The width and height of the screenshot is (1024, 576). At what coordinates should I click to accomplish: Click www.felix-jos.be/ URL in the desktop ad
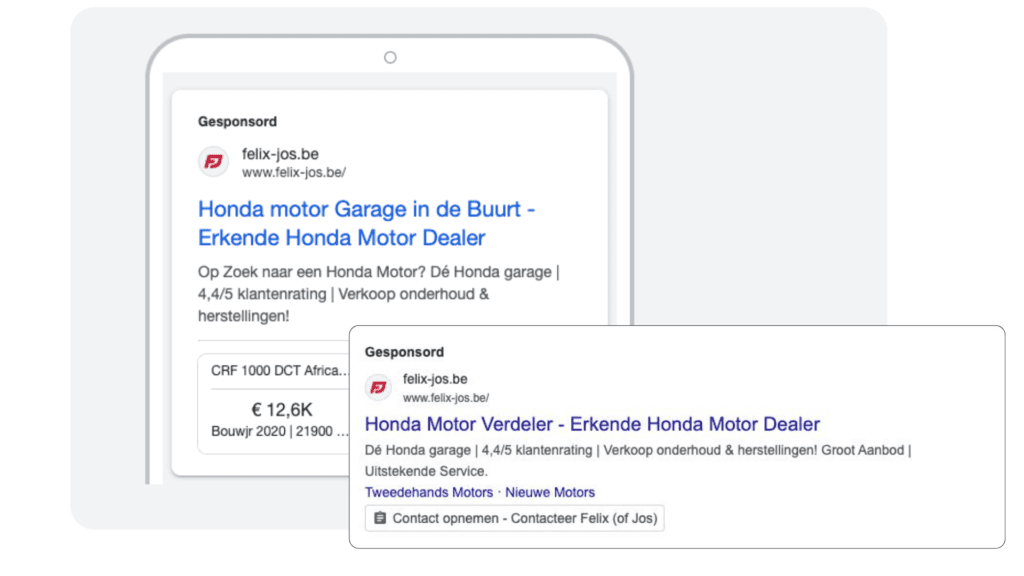pyautogui.click(x=446, y=398)
